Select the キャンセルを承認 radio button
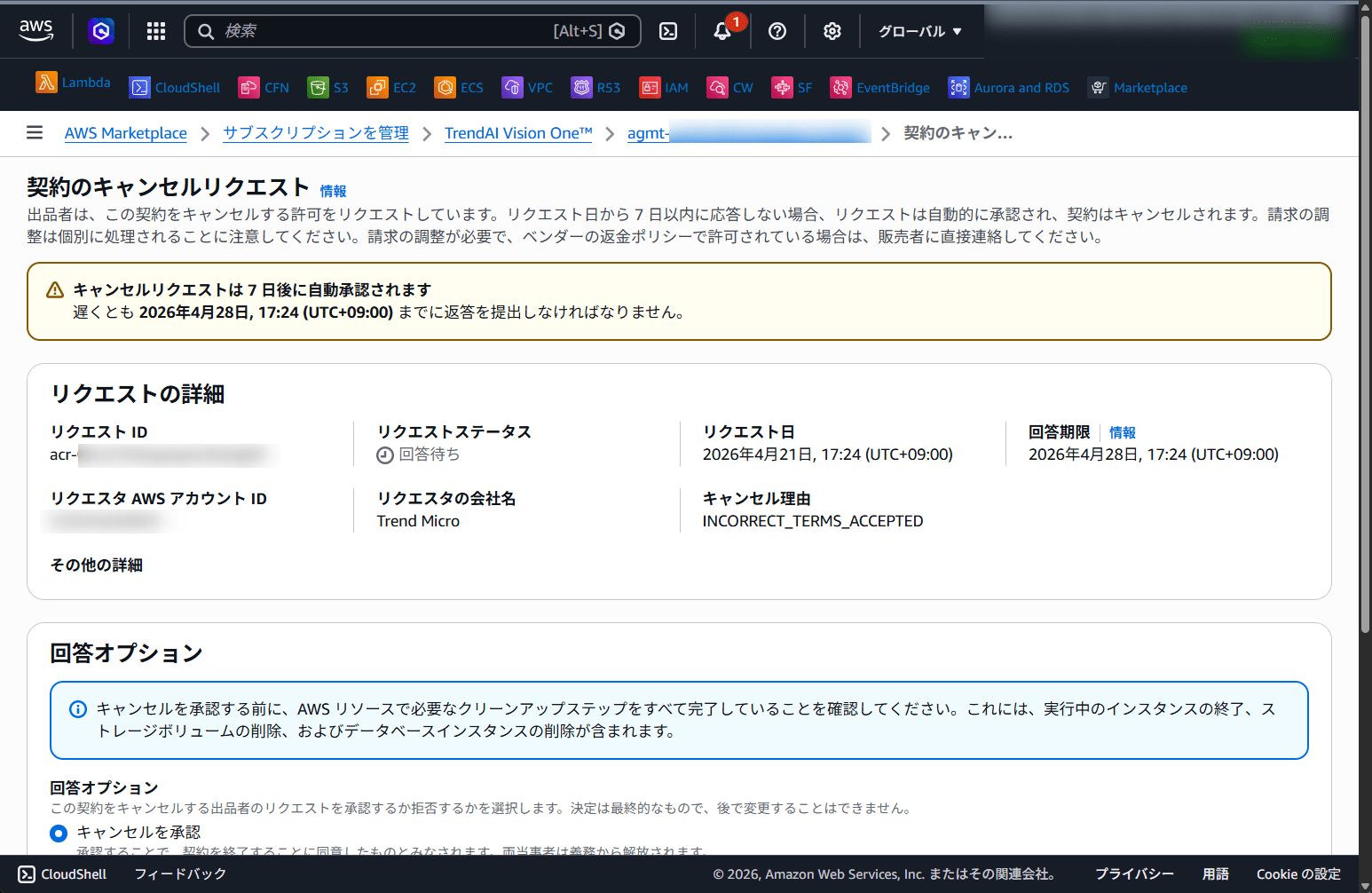This screenshot has width=1372, height=893. pos(59,833)
